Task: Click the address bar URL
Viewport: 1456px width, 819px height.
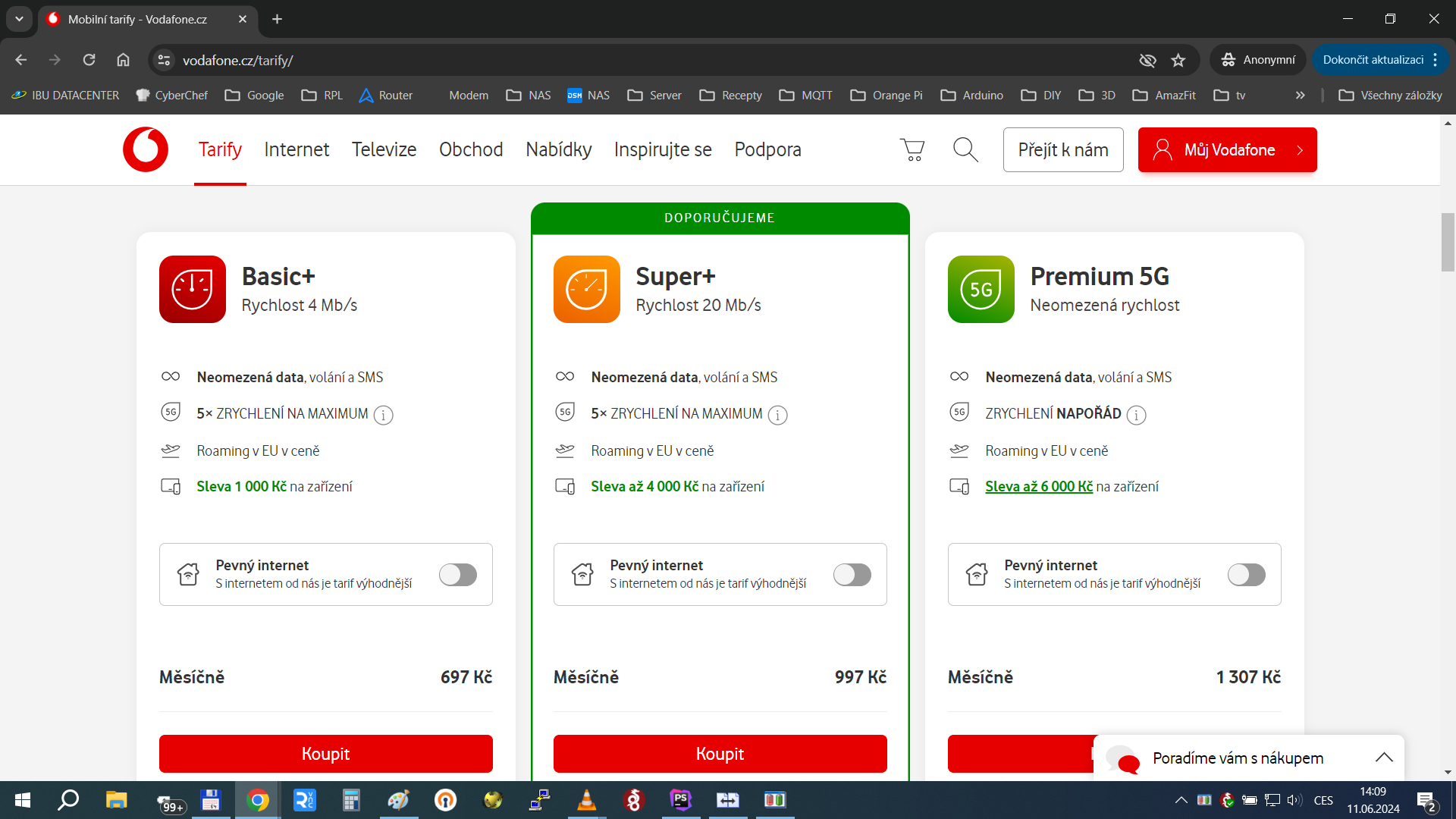Action: pos(237,60)
